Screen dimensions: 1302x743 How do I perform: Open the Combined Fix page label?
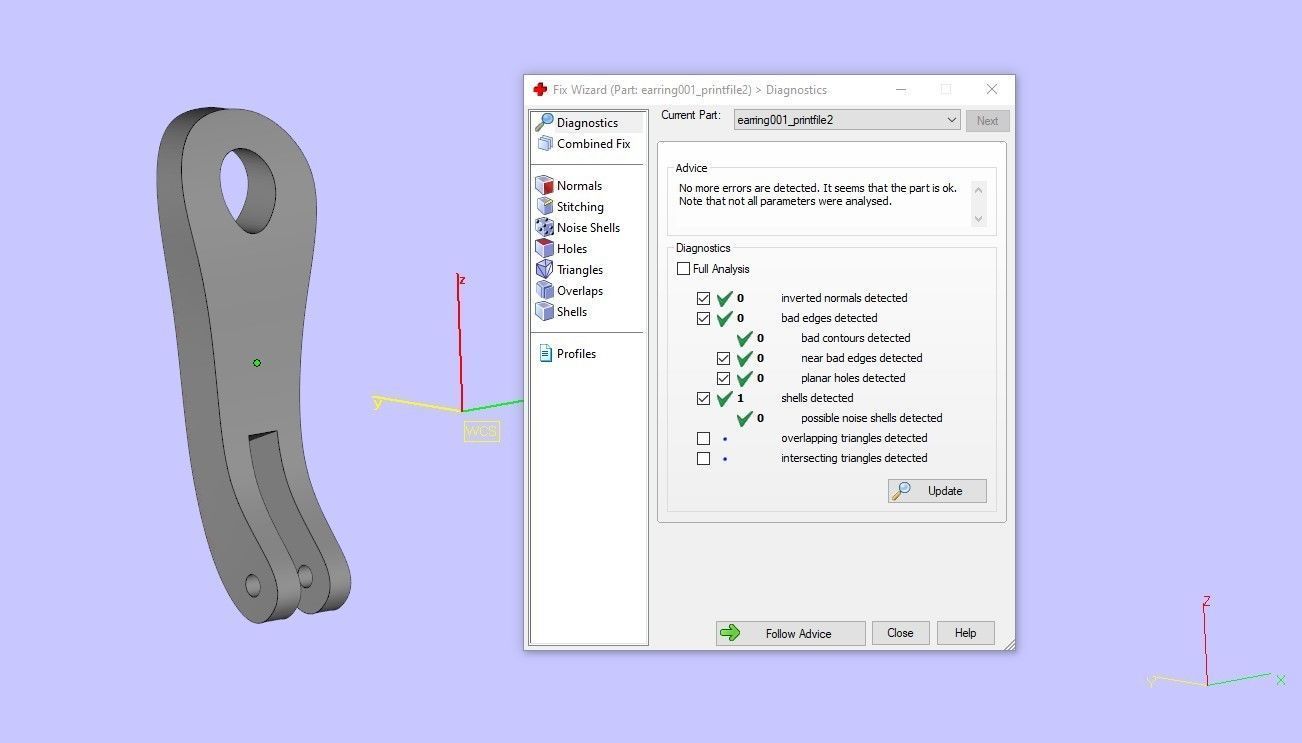(x=593, y=144)
